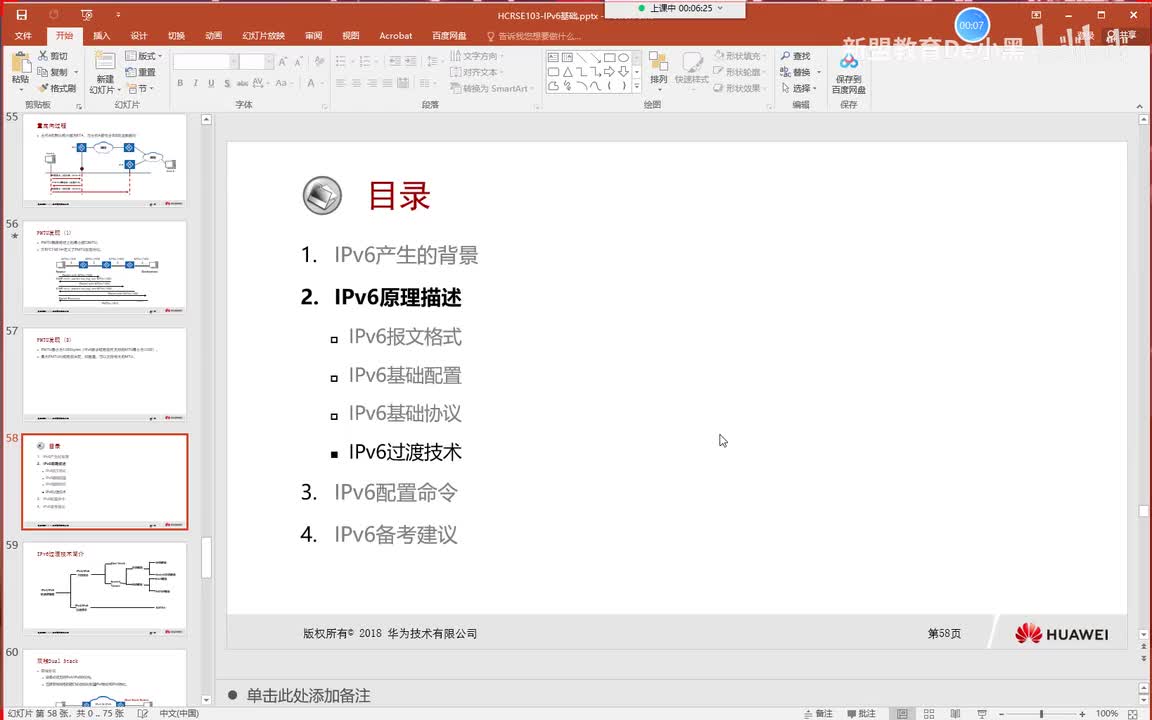Open the 节 (Section) dropdown
Screen dimensions: 1152x720
[141, 88]
